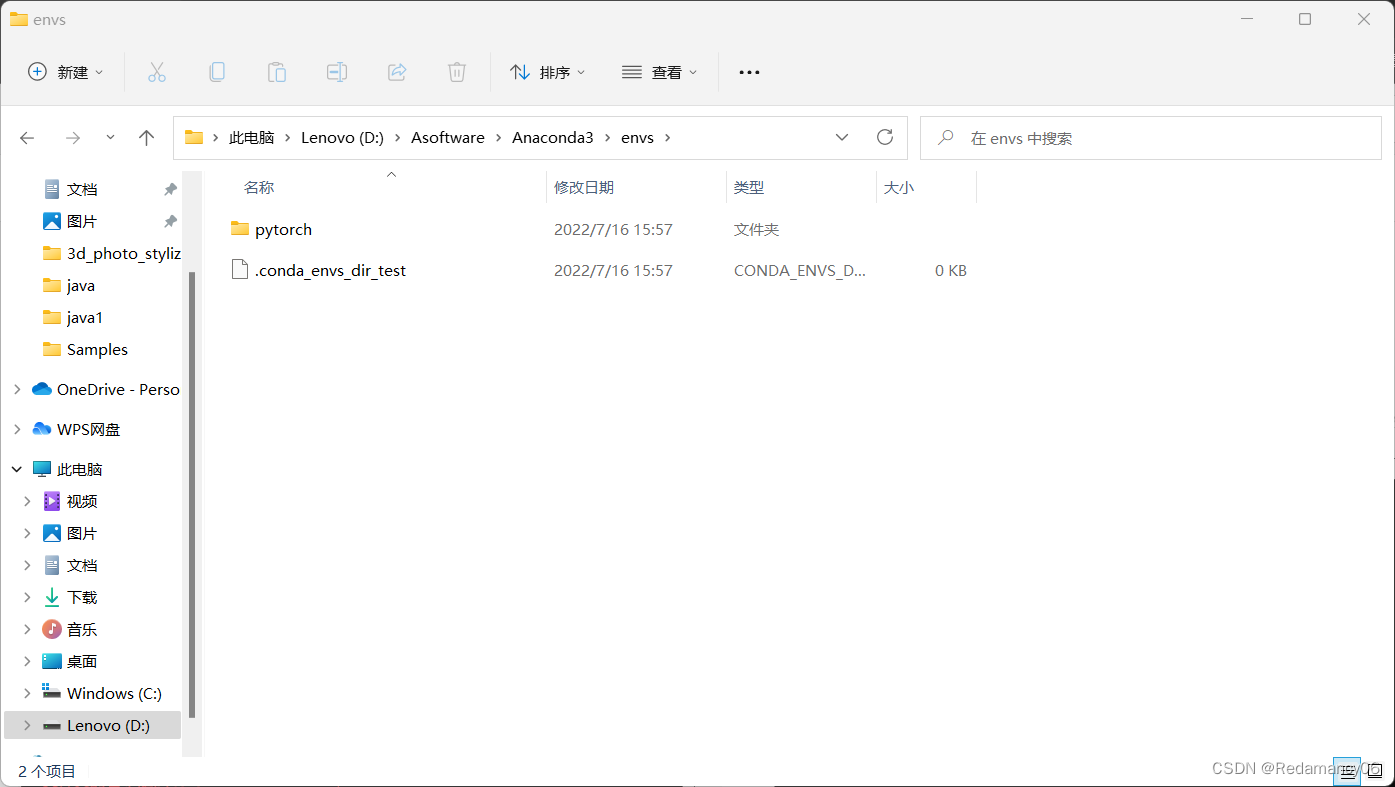The height and width of the screenshot is (787, 1395).
Task: Go back with the left arrow
Action: (x=27, y=138)
